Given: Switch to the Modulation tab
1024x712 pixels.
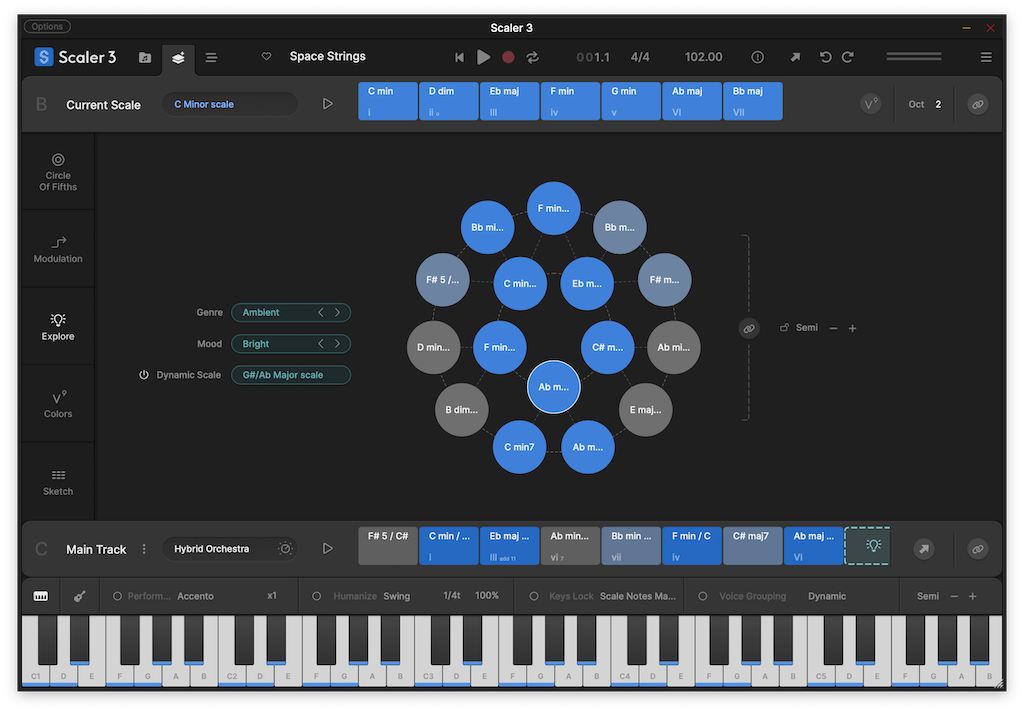Looking at the screenshot, I should click(58, 249).
